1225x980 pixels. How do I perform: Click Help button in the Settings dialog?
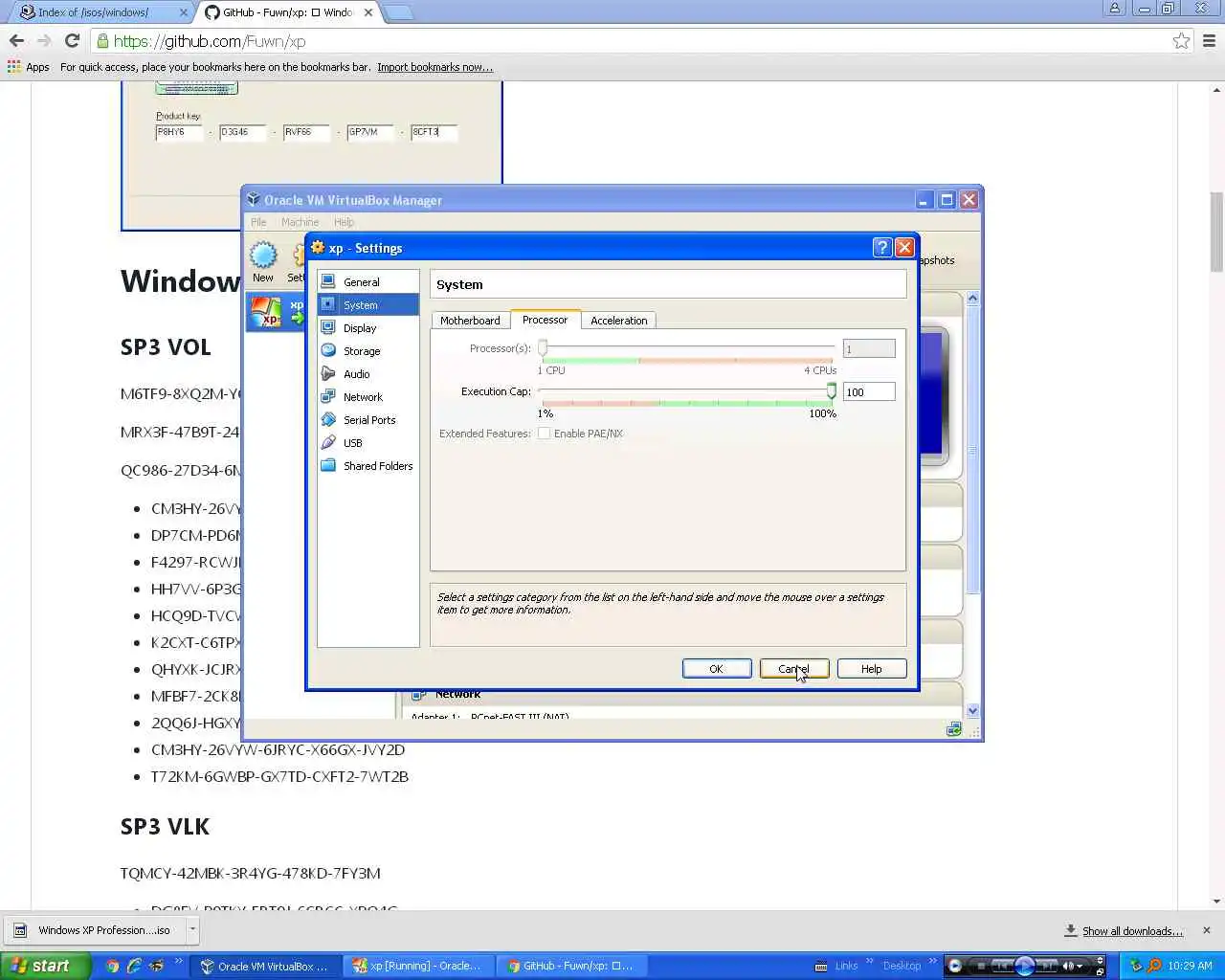tap(872, 669)
